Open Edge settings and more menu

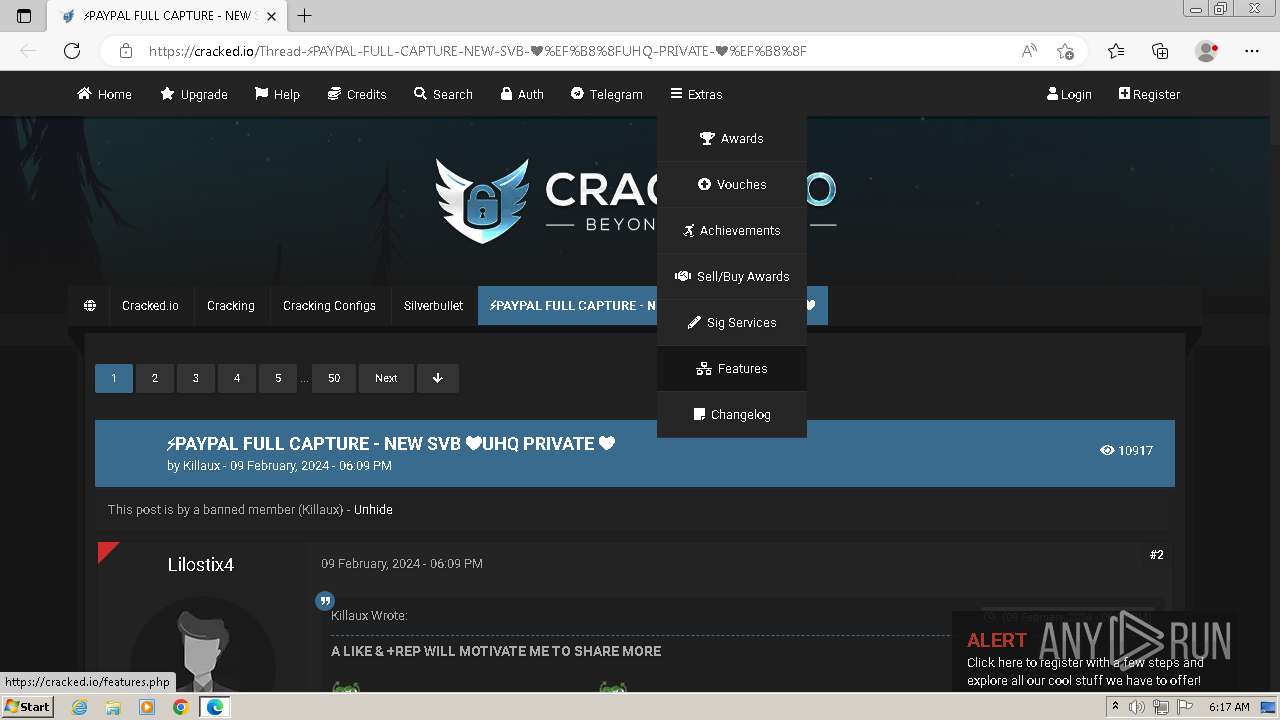pyautogui.click(x=1252, y=51)
